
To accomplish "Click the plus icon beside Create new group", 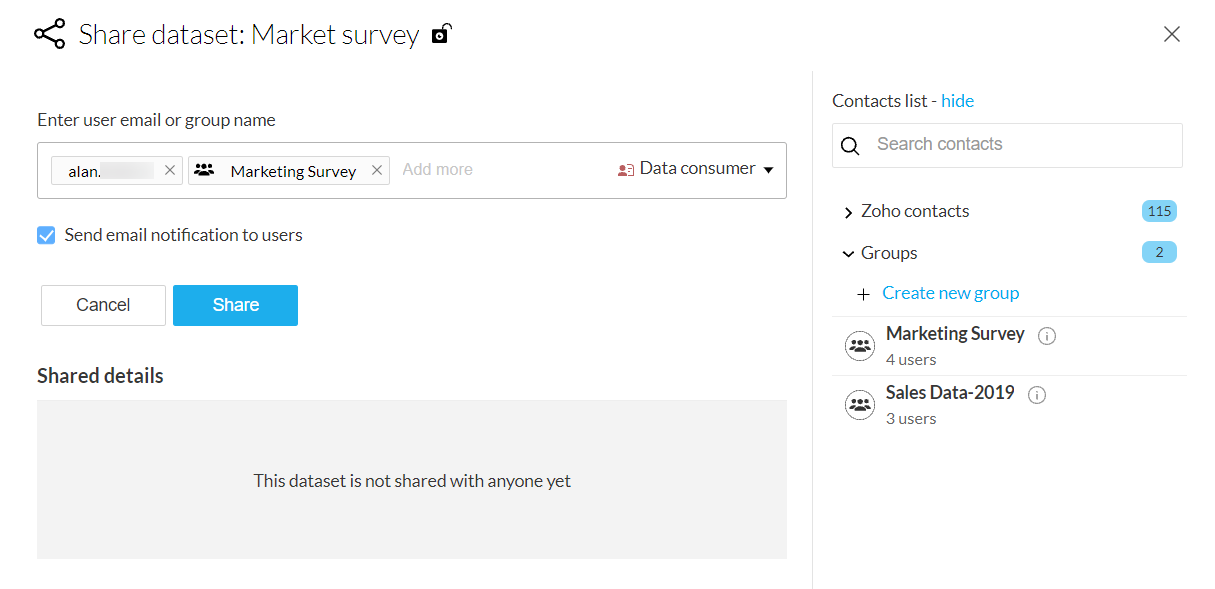I will tap(863, 294).
